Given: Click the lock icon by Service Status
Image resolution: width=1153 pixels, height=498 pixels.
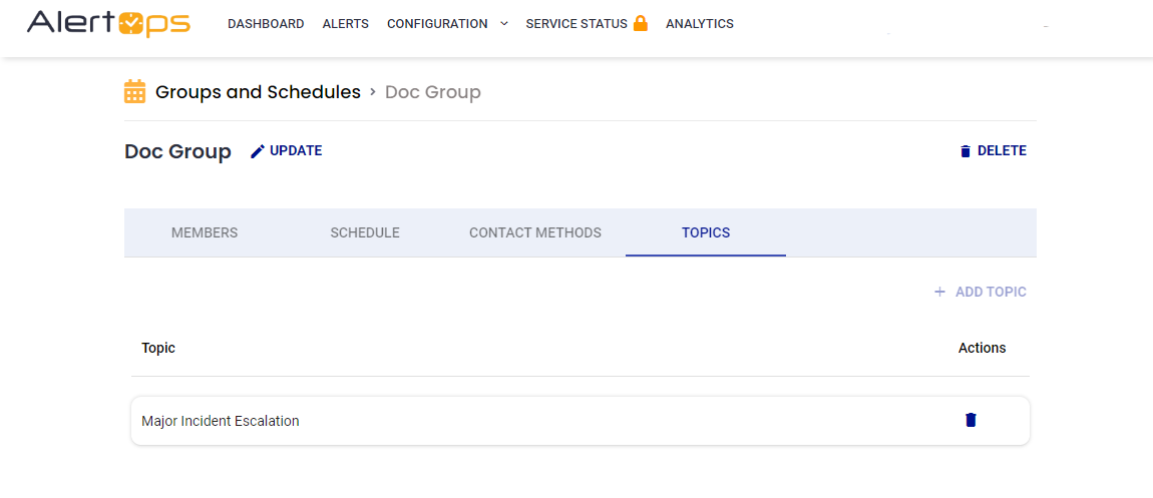Looking at the screenshot, I should point(640,23).
